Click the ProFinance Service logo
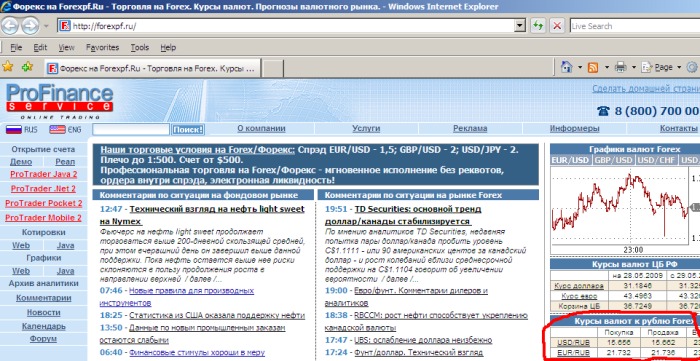The width and height of the screenshot is (700, 361). point(59,101)
